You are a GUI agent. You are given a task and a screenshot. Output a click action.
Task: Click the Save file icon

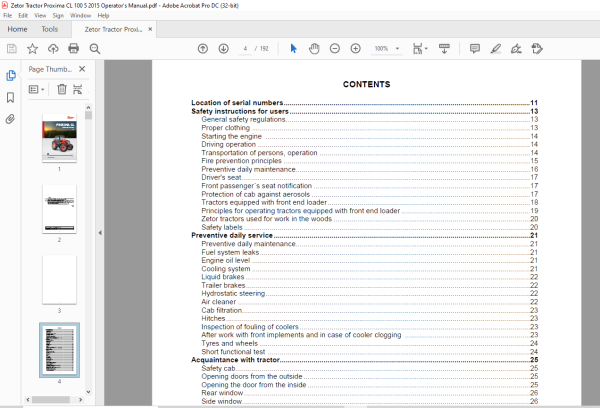[x=12, y=49]
